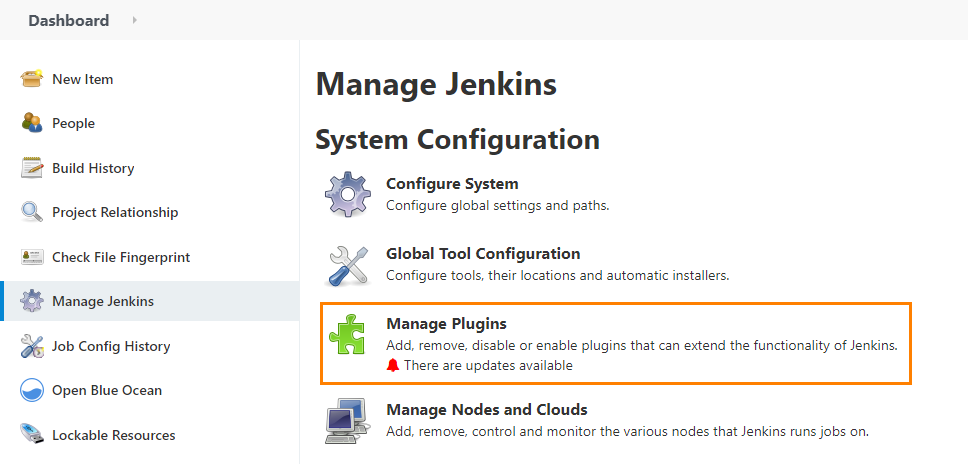Click the Lockable Resources USB icon
The image size is (968, 464).
point(32,435)
